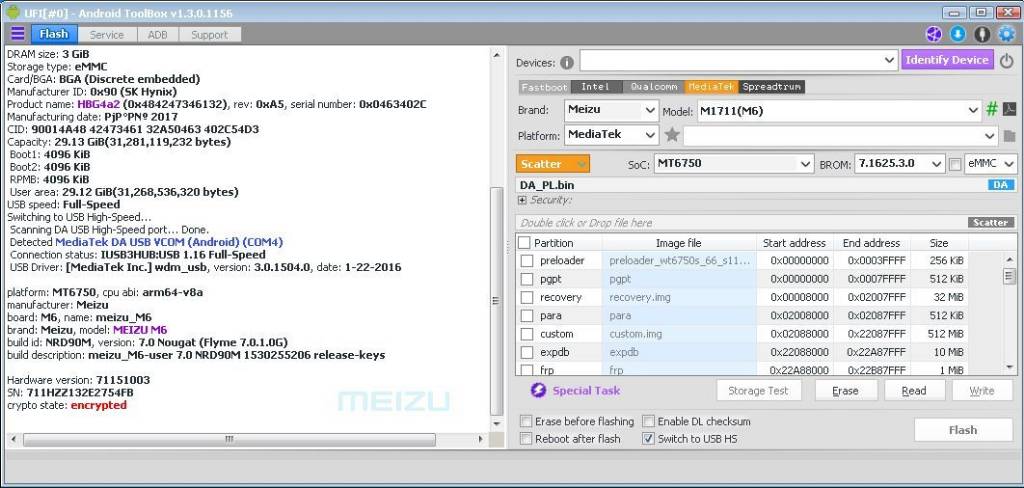Check the preloader partition checkbox
This screenshot has height=488, width=1024.
pos(527,261)
